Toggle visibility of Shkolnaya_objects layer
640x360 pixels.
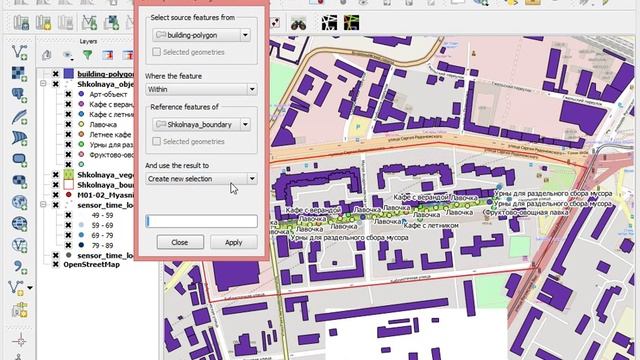coord(56,84)
